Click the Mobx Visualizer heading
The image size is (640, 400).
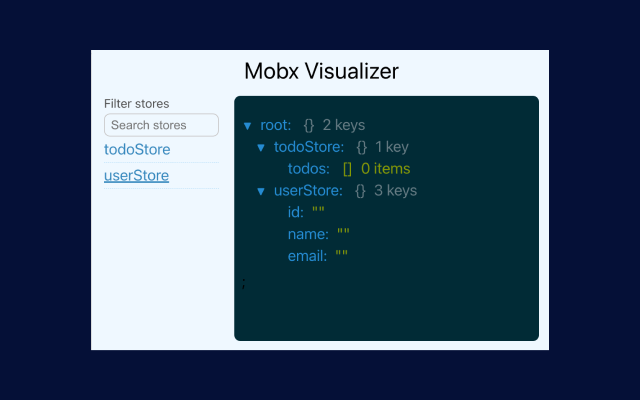tap(321, 71)
